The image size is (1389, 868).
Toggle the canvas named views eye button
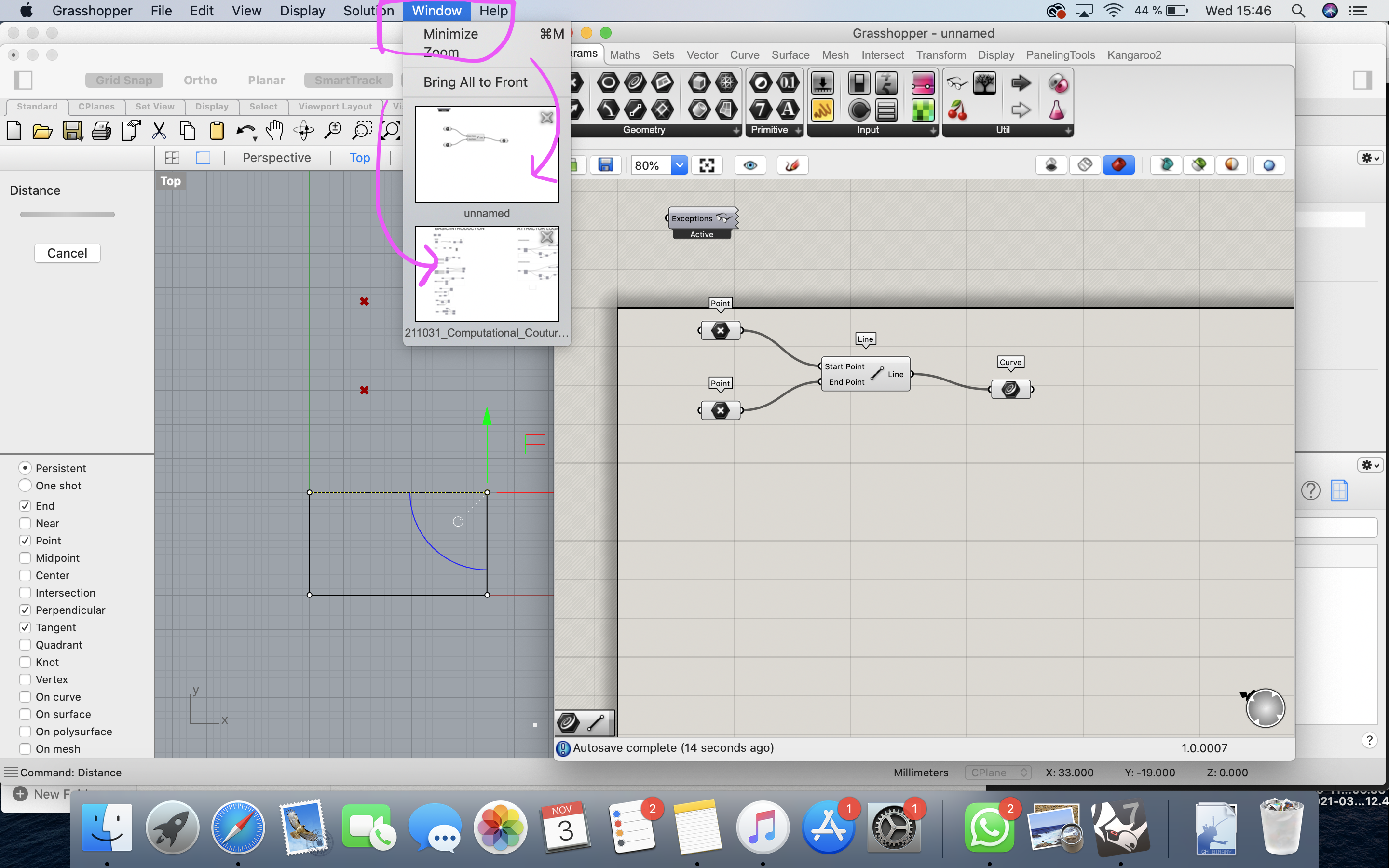(750, 165)
